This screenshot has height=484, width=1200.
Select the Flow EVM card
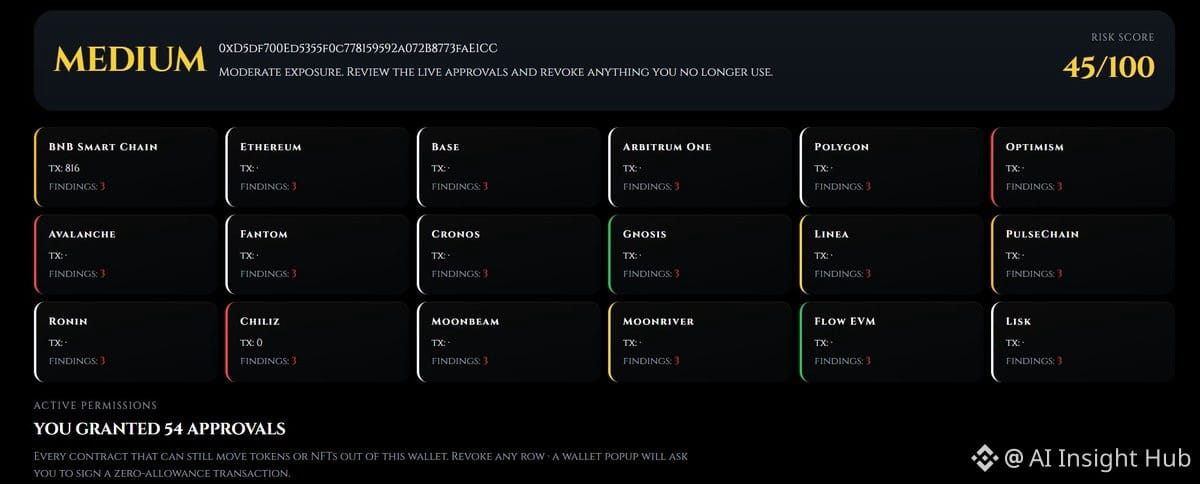click(891, 342)
